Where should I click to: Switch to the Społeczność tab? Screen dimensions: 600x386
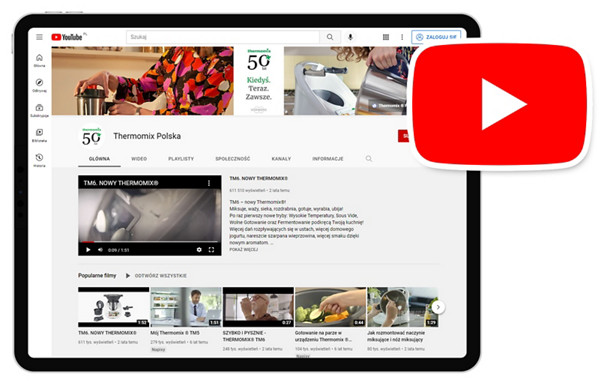[x=233, y=159]
